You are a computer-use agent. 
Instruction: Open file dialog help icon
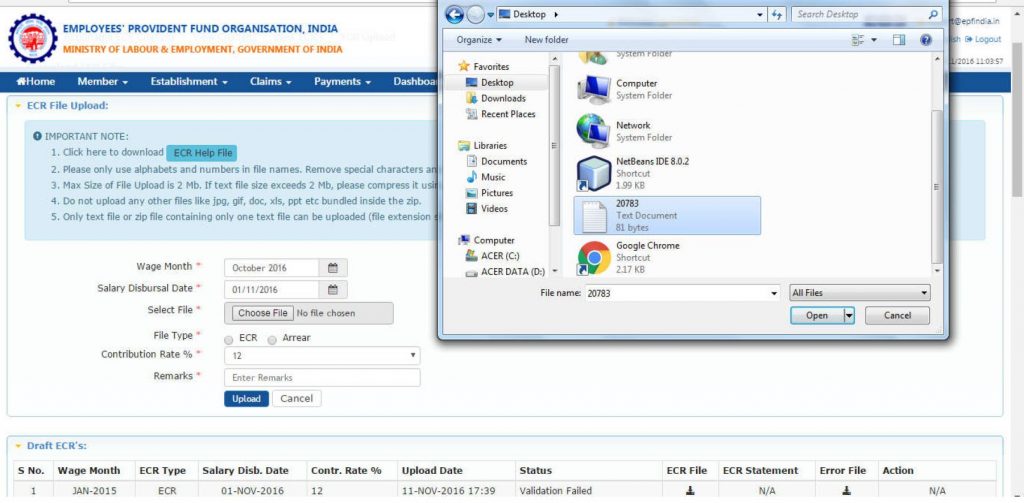coord(925,40)
